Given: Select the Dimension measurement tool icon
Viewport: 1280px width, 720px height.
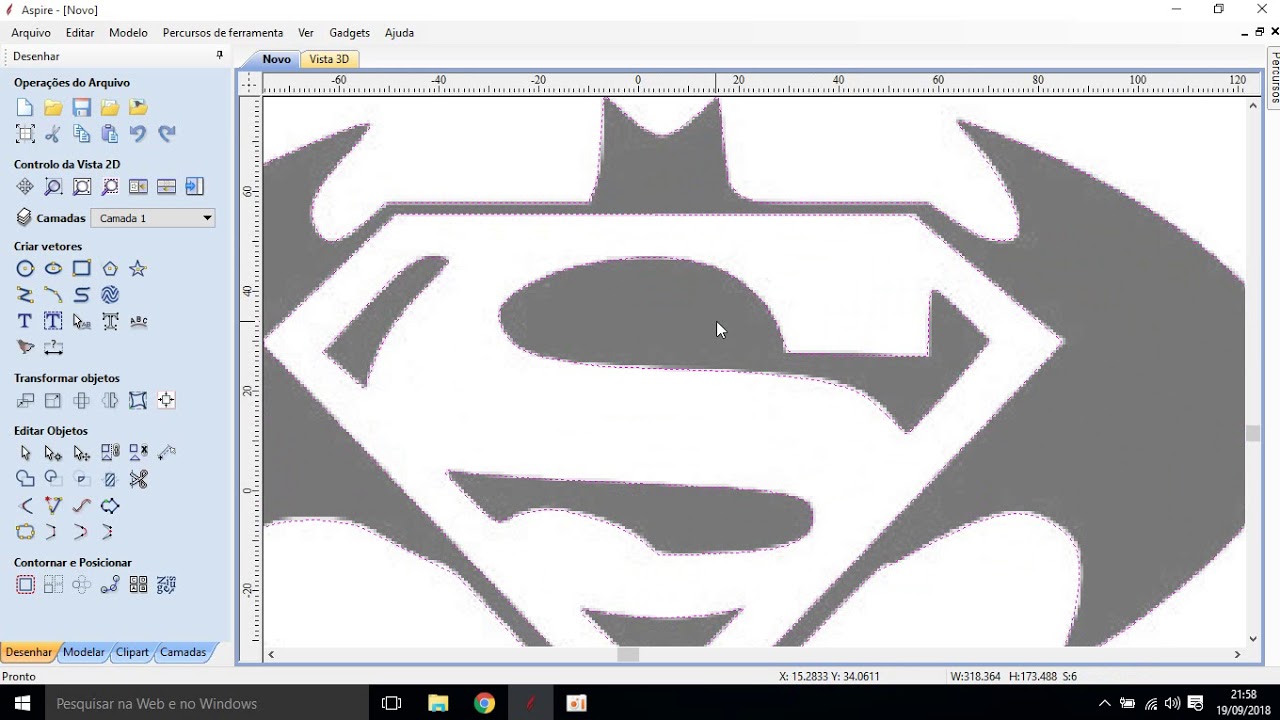Looking at the screenshot, I should [53, 347].
